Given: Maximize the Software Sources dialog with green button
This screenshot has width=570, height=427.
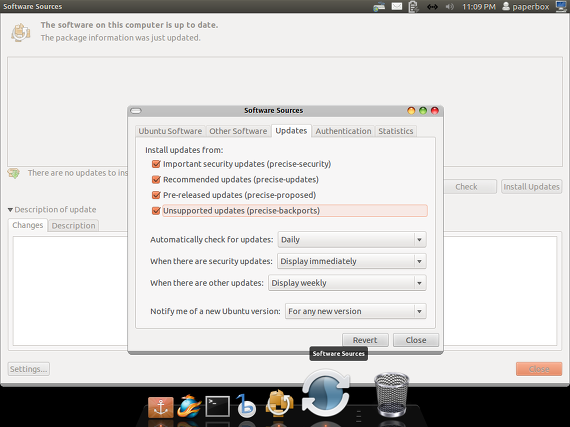Looking at the screenshot, I should [x=423, y=110].
